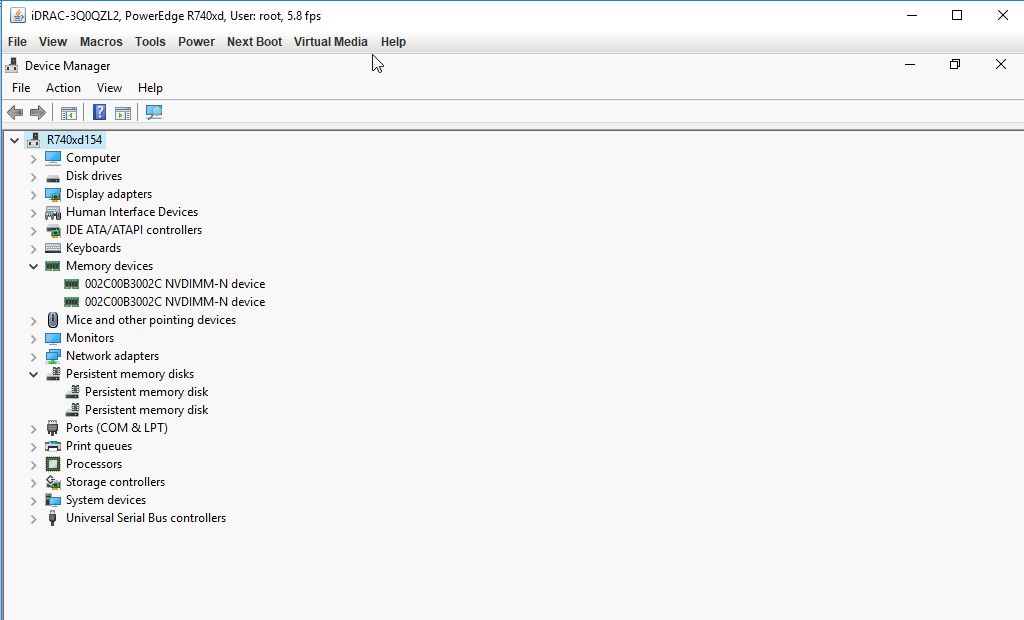Select the first Persistent memory disk entry
This screenshot has width=1024, height=620.
(146, 392)
